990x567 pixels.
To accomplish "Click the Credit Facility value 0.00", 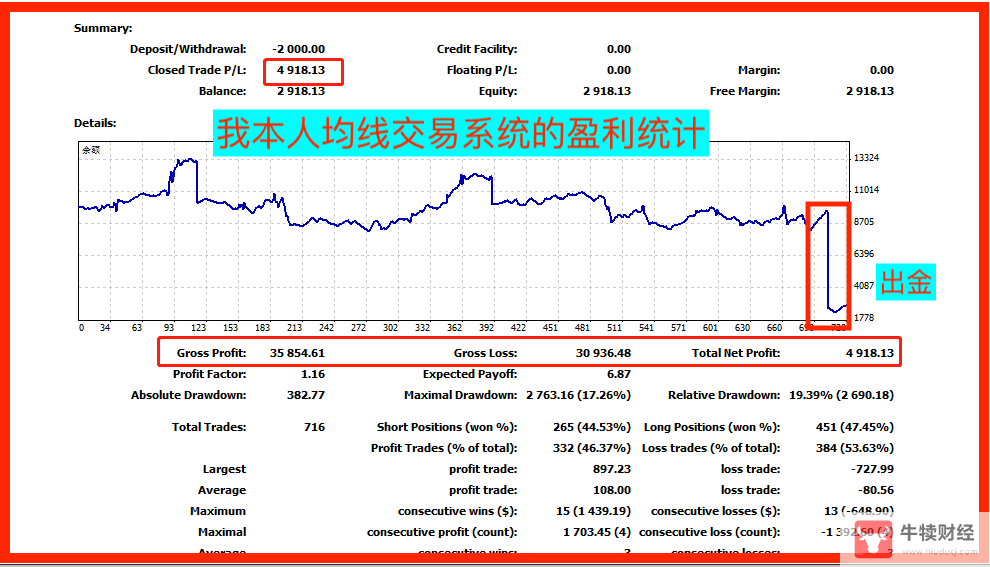I will (x=619, y=49).
